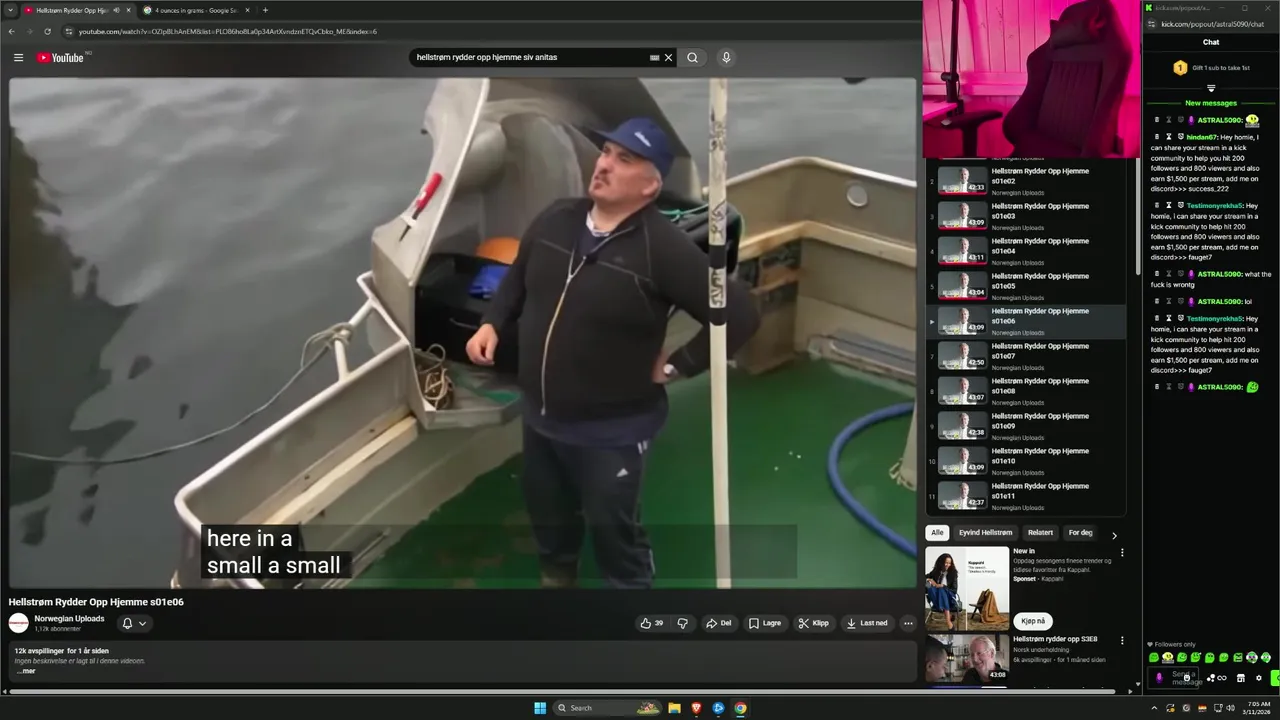Show hidden system tray icons
The height and width of the screenshot is (720, 1280).
1154,708
